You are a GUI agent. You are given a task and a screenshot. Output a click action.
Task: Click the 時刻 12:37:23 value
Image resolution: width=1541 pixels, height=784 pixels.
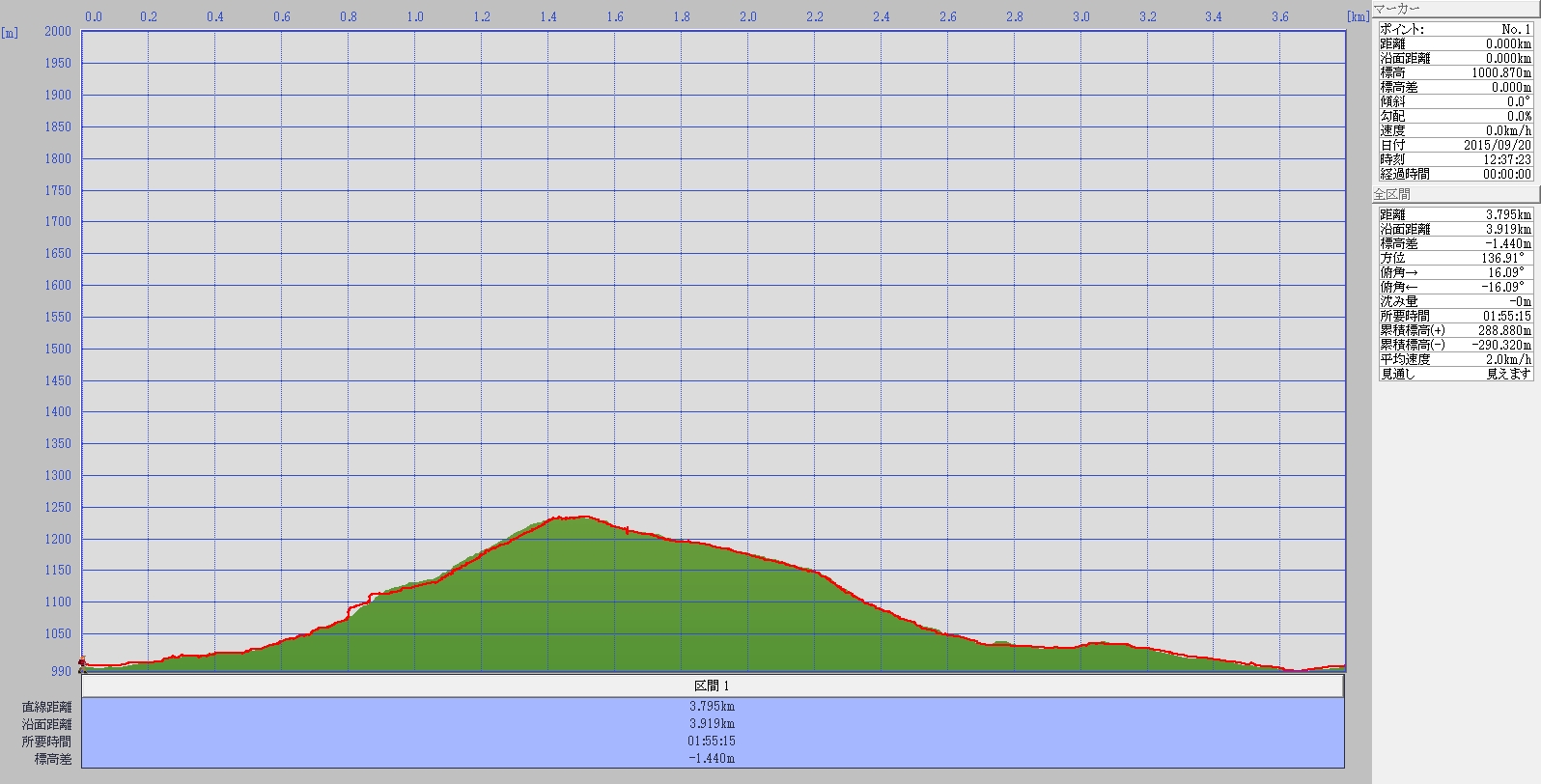(1507, 159)
